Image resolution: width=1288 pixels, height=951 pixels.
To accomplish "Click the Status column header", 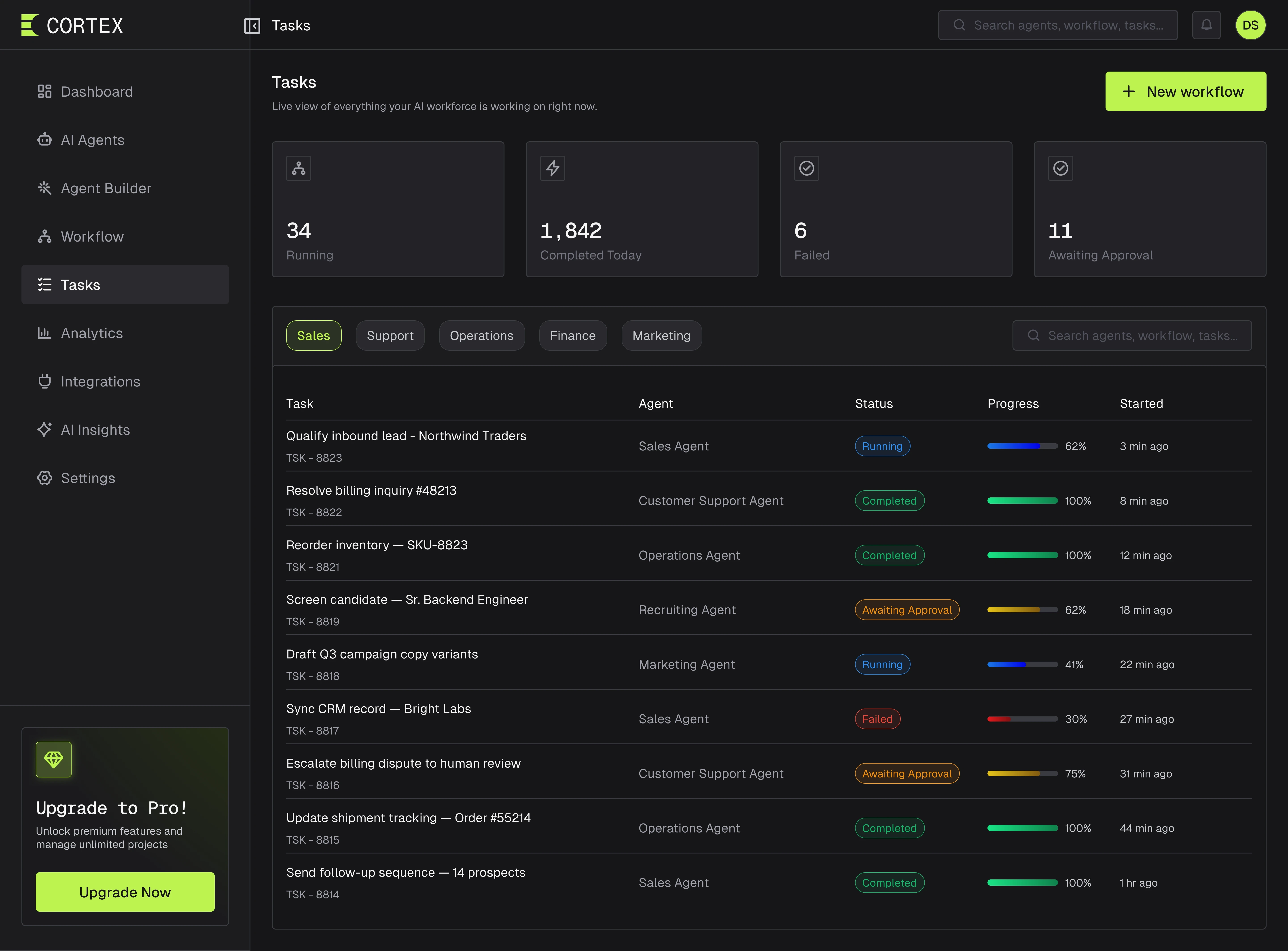I will pyautogui.click(x=874, y=403).
